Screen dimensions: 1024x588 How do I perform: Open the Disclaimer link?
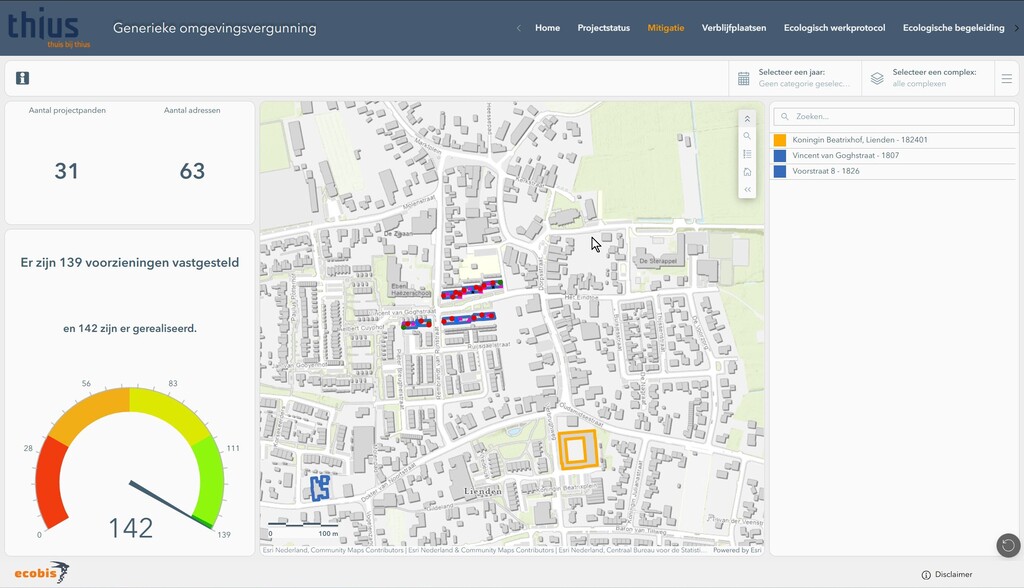(x=953, y=575)
